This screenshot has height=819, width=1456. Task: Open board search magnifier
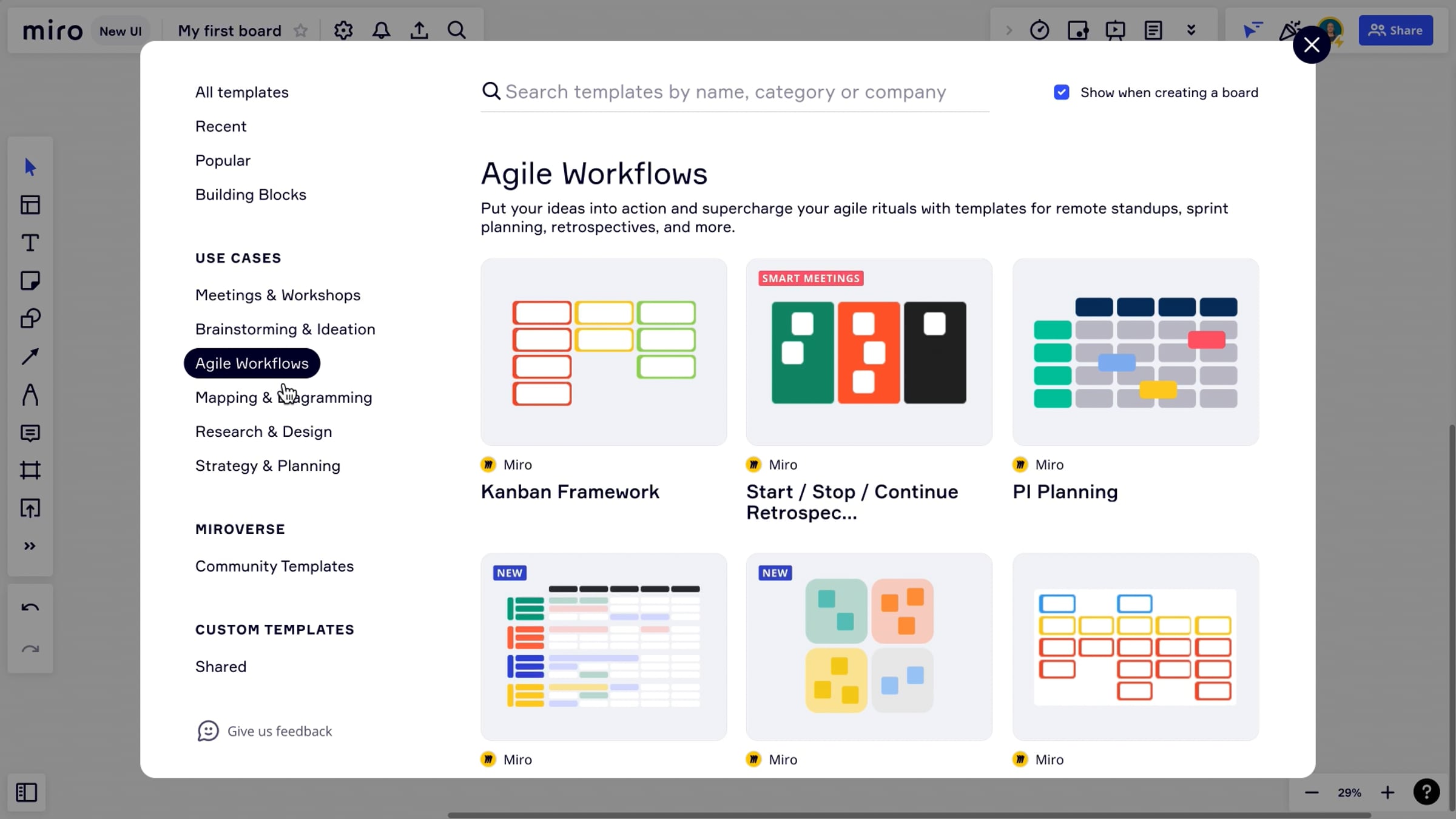point(457,30)
